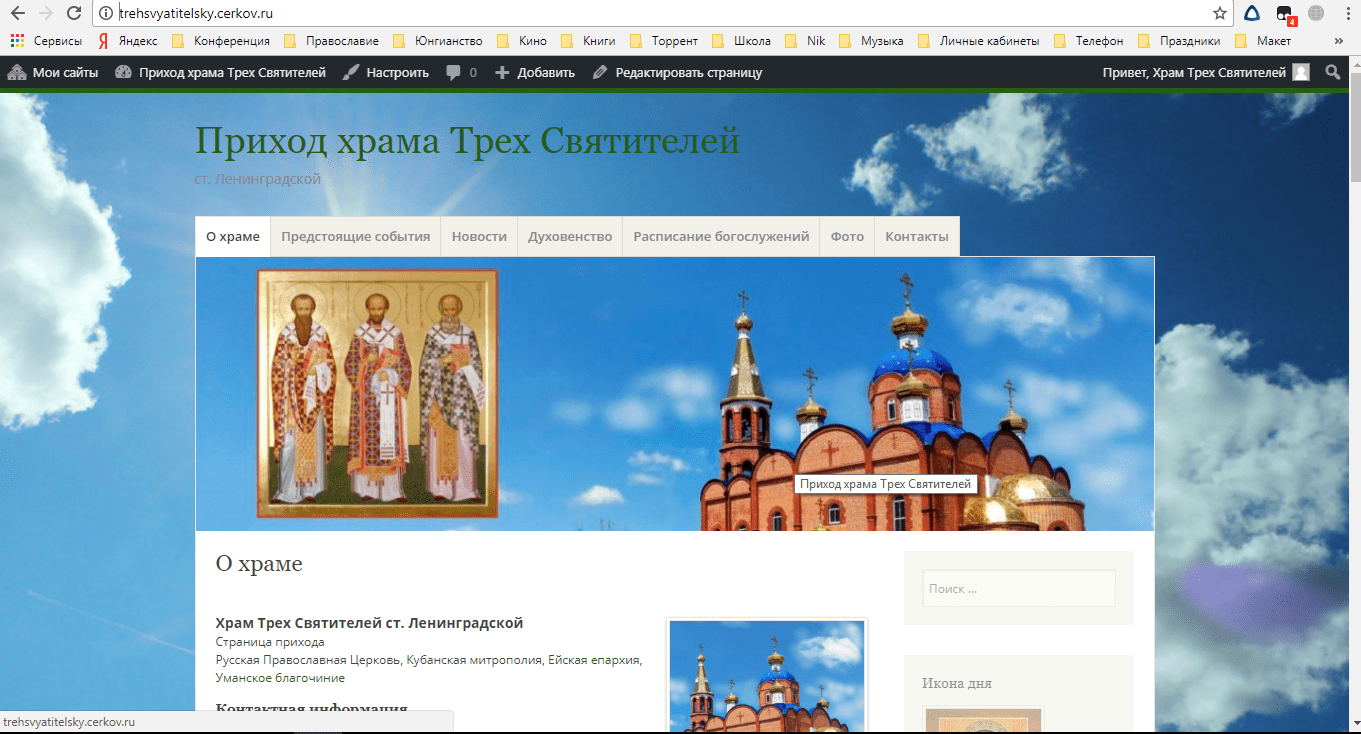Open the blue triangle extension icon

pos(1252,13)
